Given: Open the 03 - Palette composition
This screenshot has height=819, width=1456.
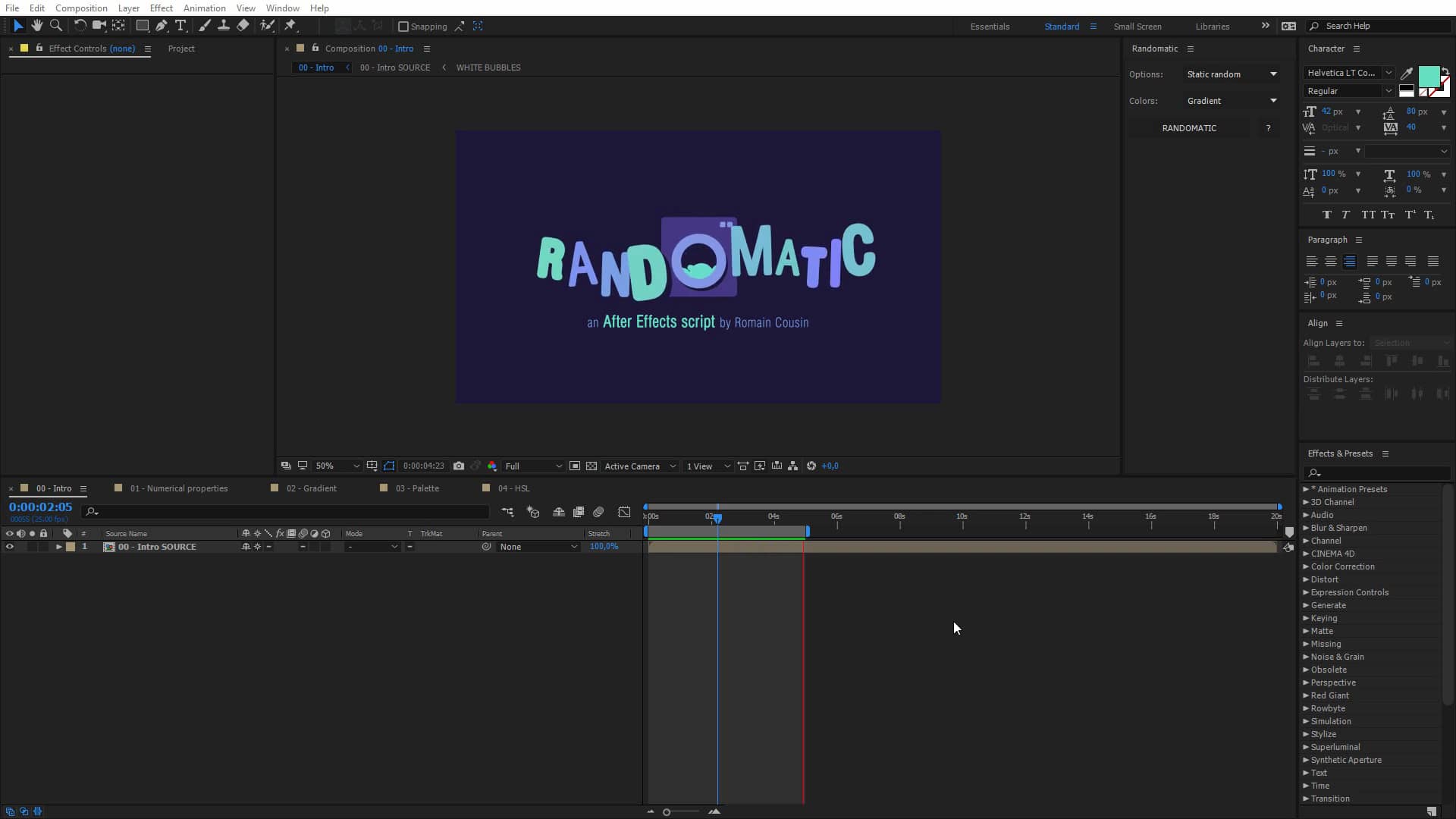Looking at the screenshot, I should [x=417, y=488].
